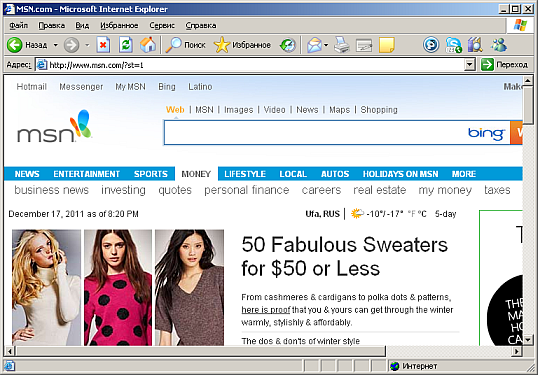Click the Интернет zone globe icon

click(x=395, y=366)
